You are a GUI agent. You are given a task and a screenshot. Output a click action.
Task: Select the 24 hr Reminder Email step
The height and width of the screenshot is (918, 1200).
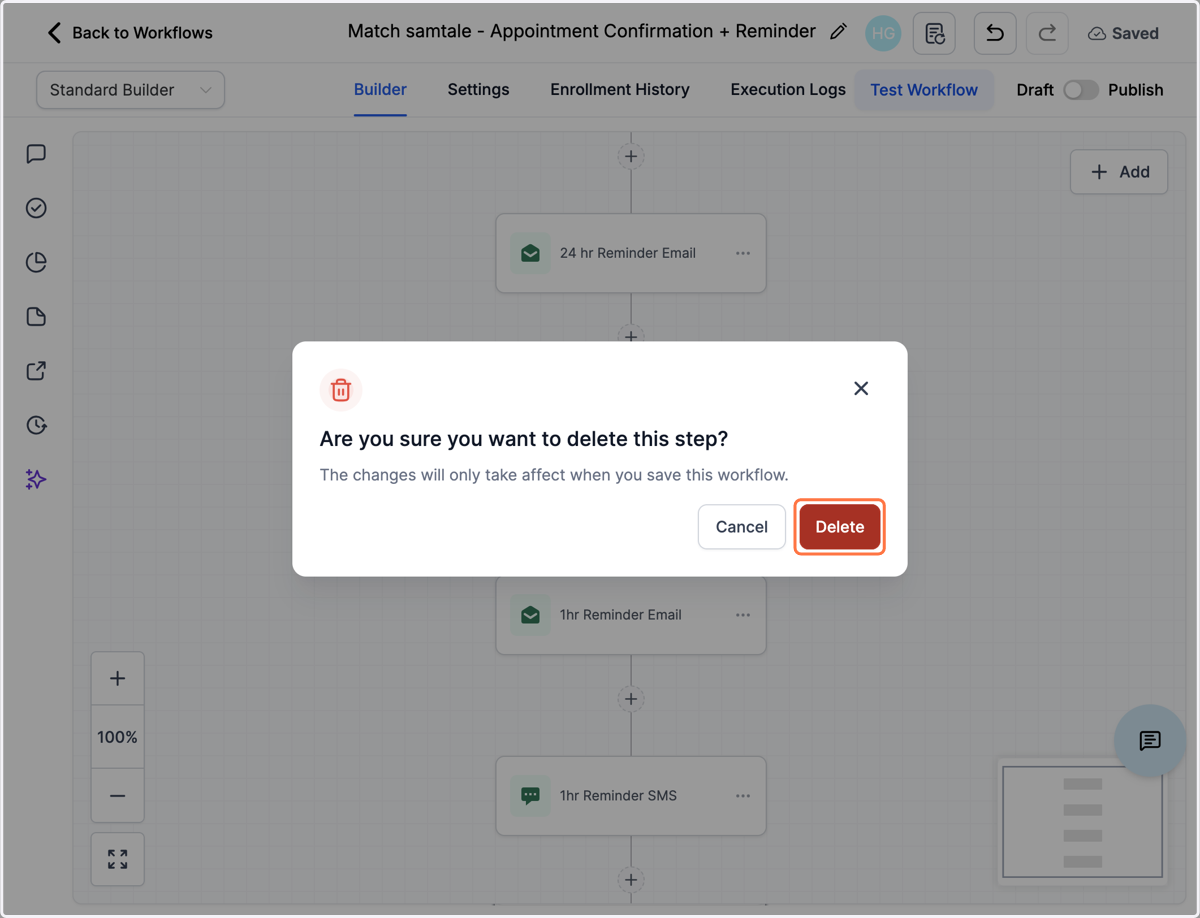(631, 253)
